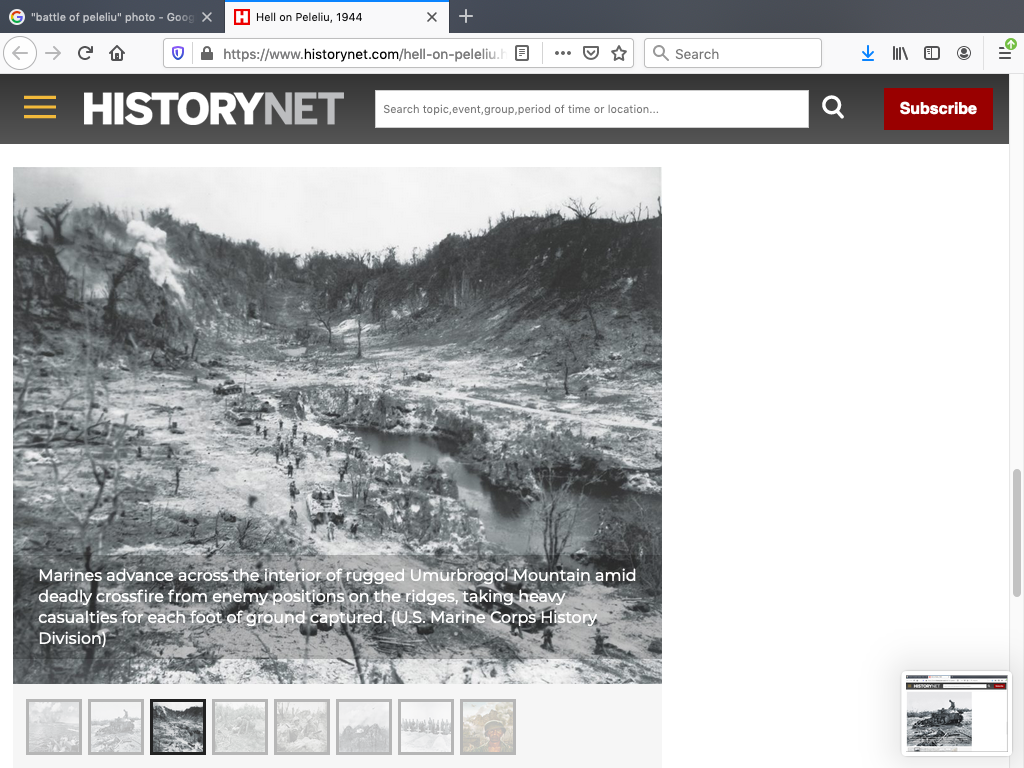The image size is (1024, 768).
Task: Open the tracking protection shield panel
Action: [178, 54]
